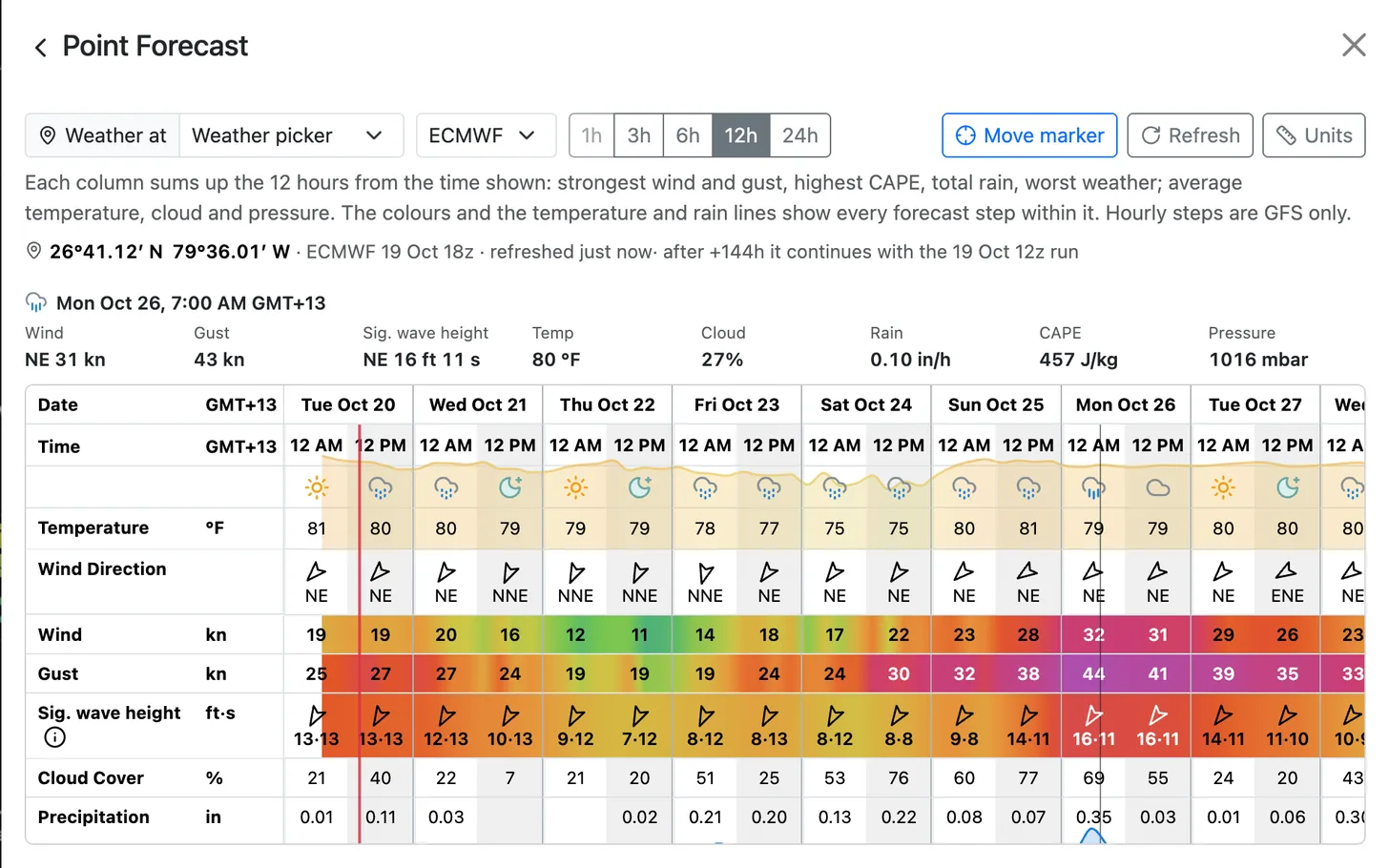Click the rain cloud icon beside Mon Oct 26
1389x868 pixels.
point(36,302)
